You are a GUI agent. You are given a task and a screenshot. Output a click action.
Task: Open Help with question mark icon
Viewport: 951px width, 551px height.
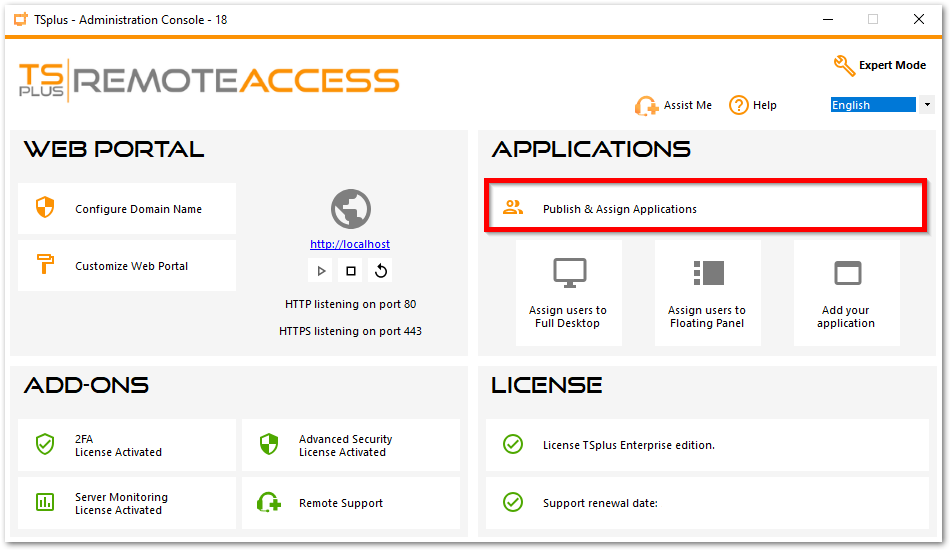(x=739, y=105)
